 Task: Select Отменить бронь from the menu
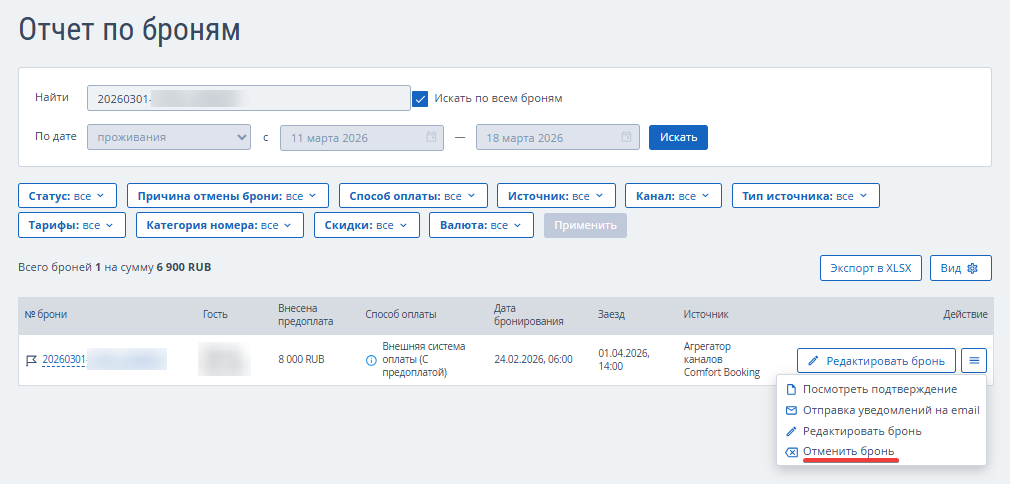(848, 452)
